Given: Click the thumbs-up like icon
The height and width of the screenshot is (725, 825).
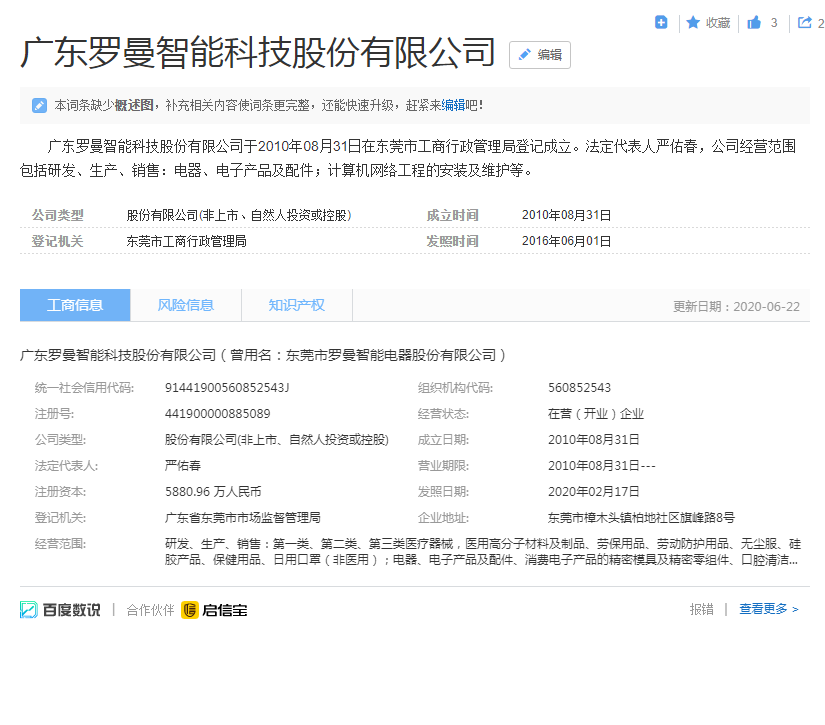Looking at the screenshot, I should click(x=754, y=22).
